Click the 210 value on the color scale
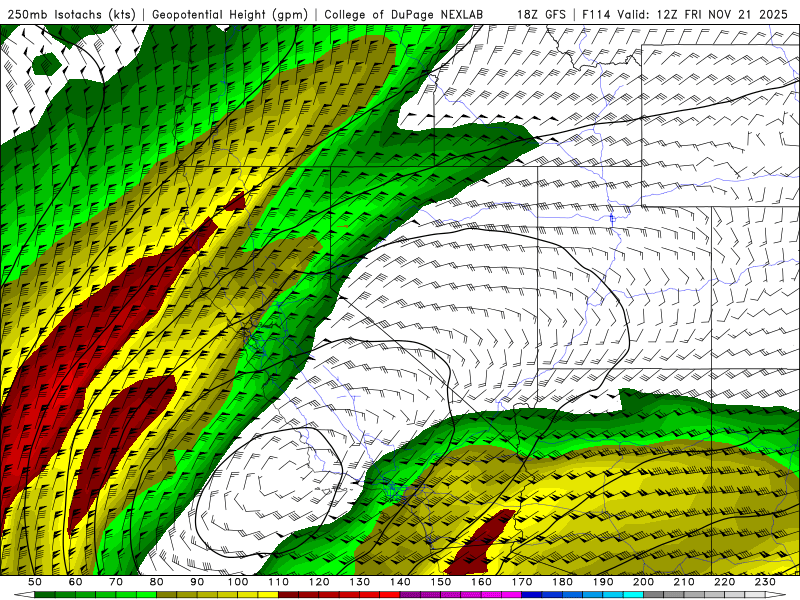This screenshot has height=600, width=800. pyautogui.click(x=685, y=582)
